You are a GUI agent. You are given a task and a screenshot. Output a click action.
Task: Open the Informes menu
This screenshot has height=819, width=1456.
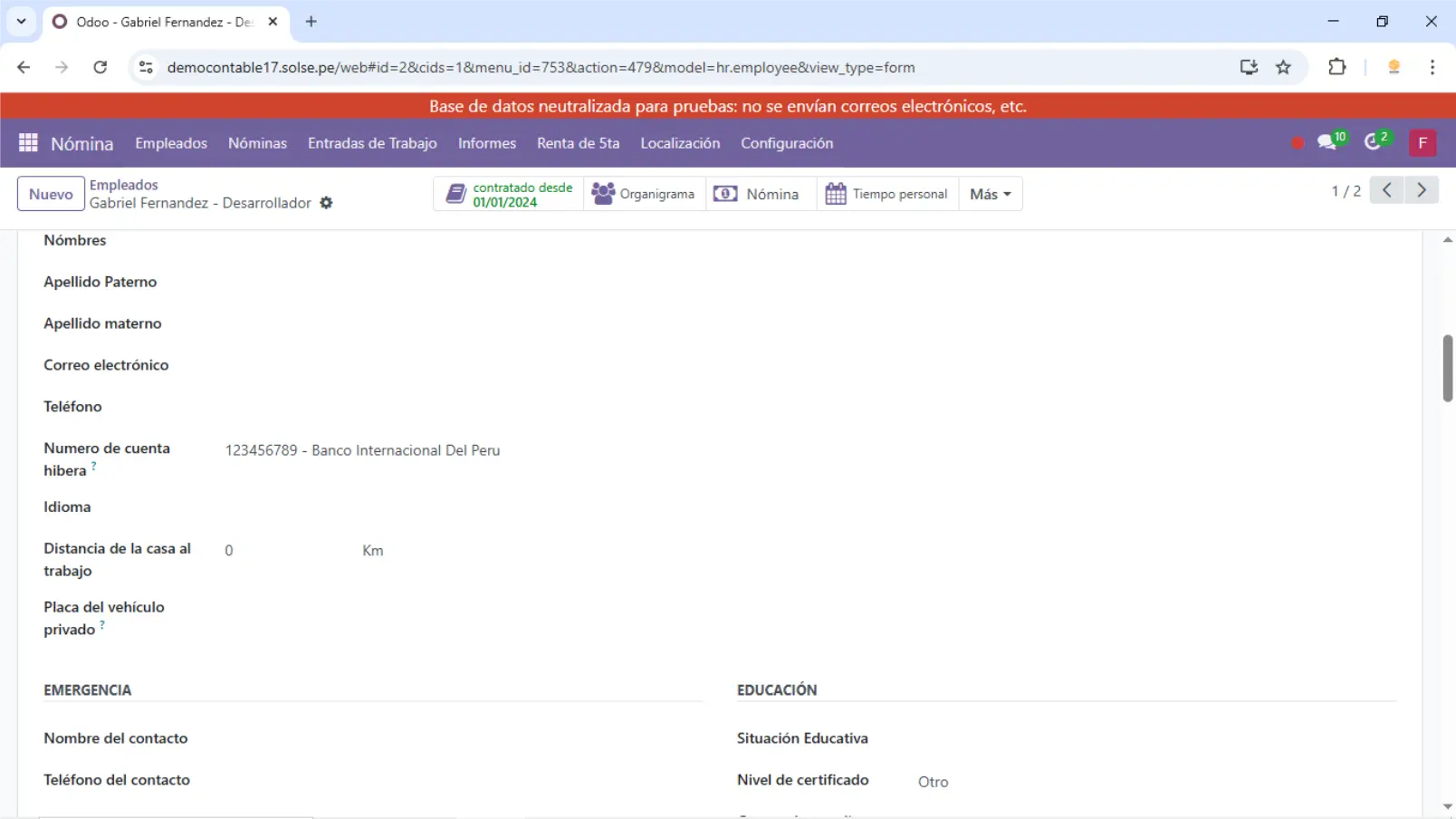(486, 143)
